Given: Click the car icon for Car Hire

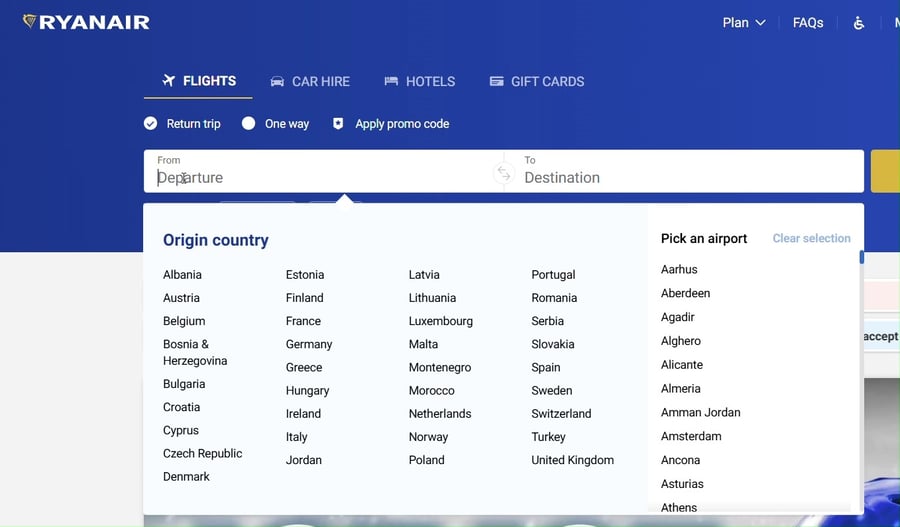Looking at the screenshot, I should tap(277, 82).
